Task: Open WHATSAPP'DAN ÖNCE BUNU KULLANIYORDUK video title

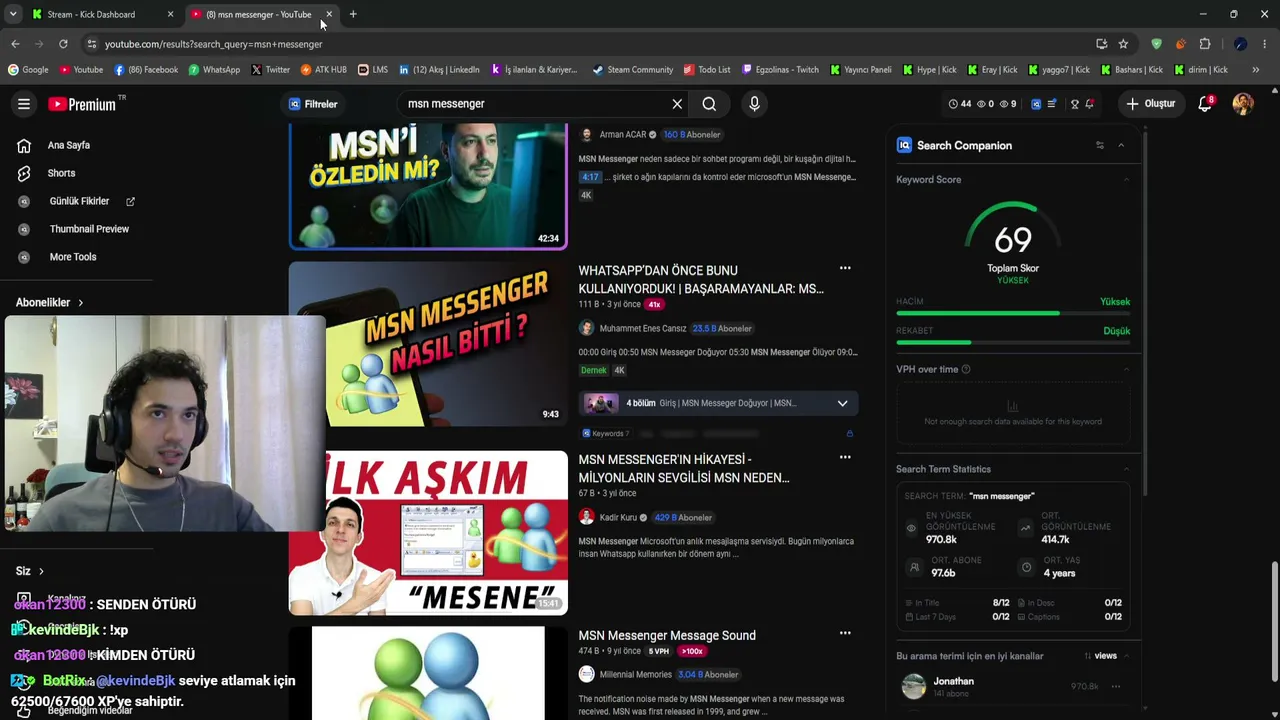Action: 701,279
